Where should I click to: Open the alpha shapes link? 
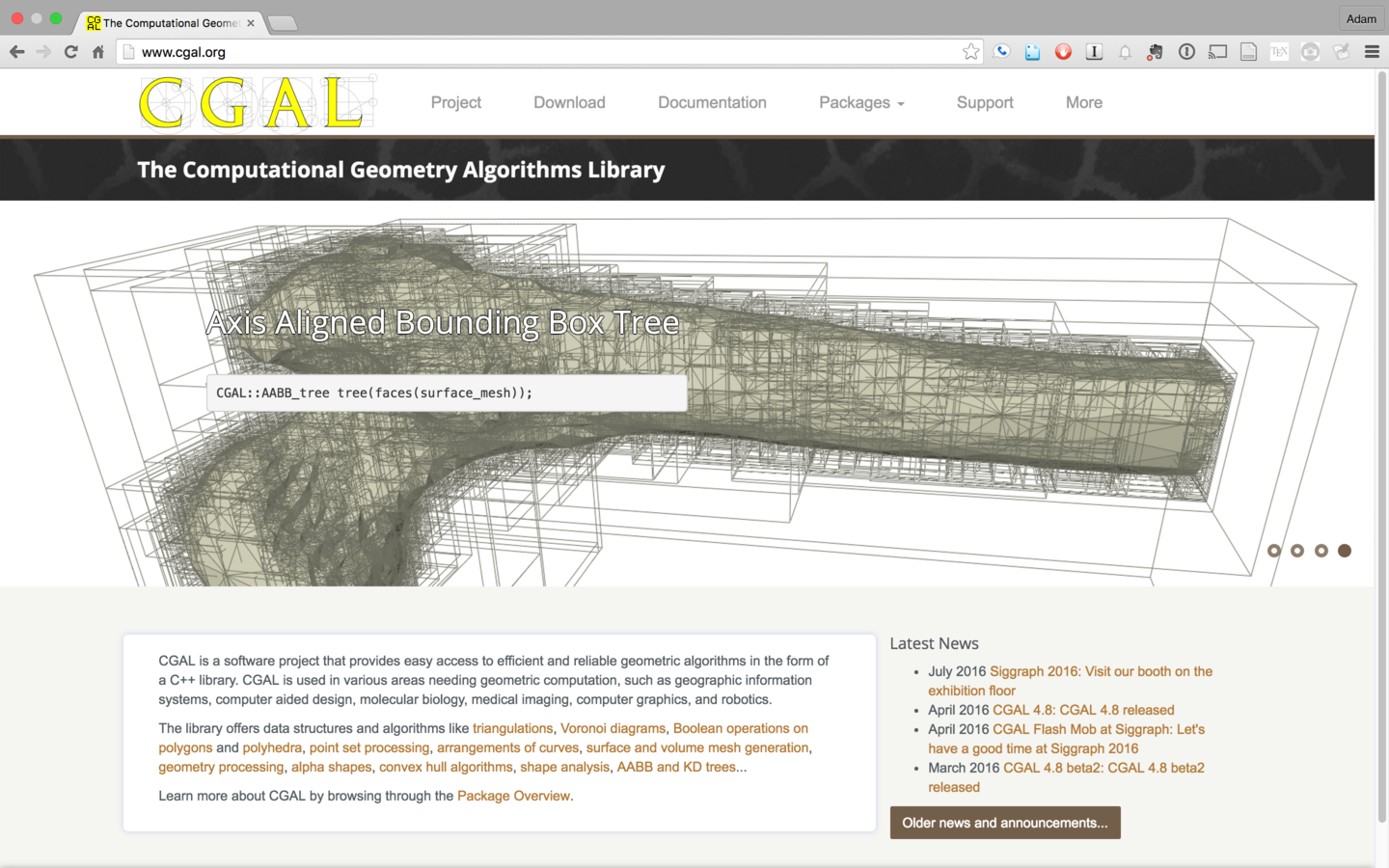click(332, 767)
